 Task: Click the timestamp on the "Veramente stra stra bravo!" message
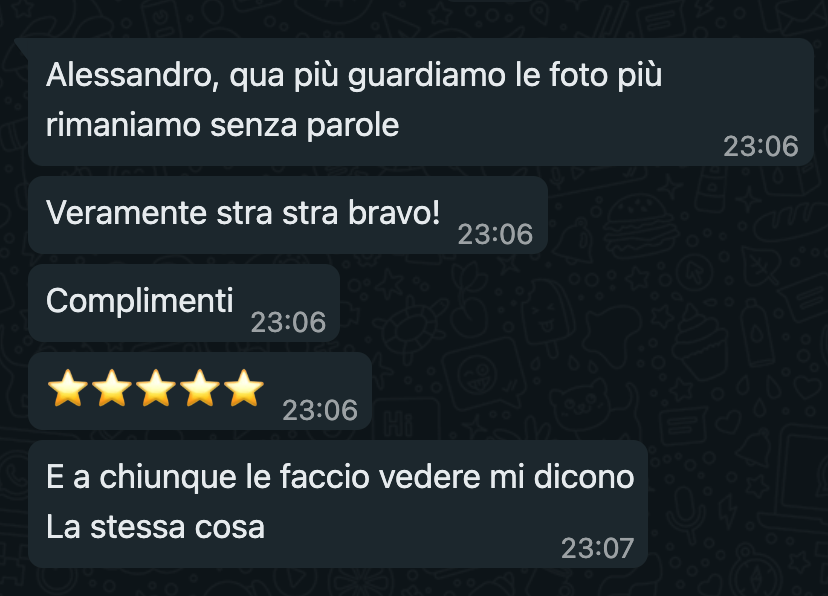[x=495, y=234]
